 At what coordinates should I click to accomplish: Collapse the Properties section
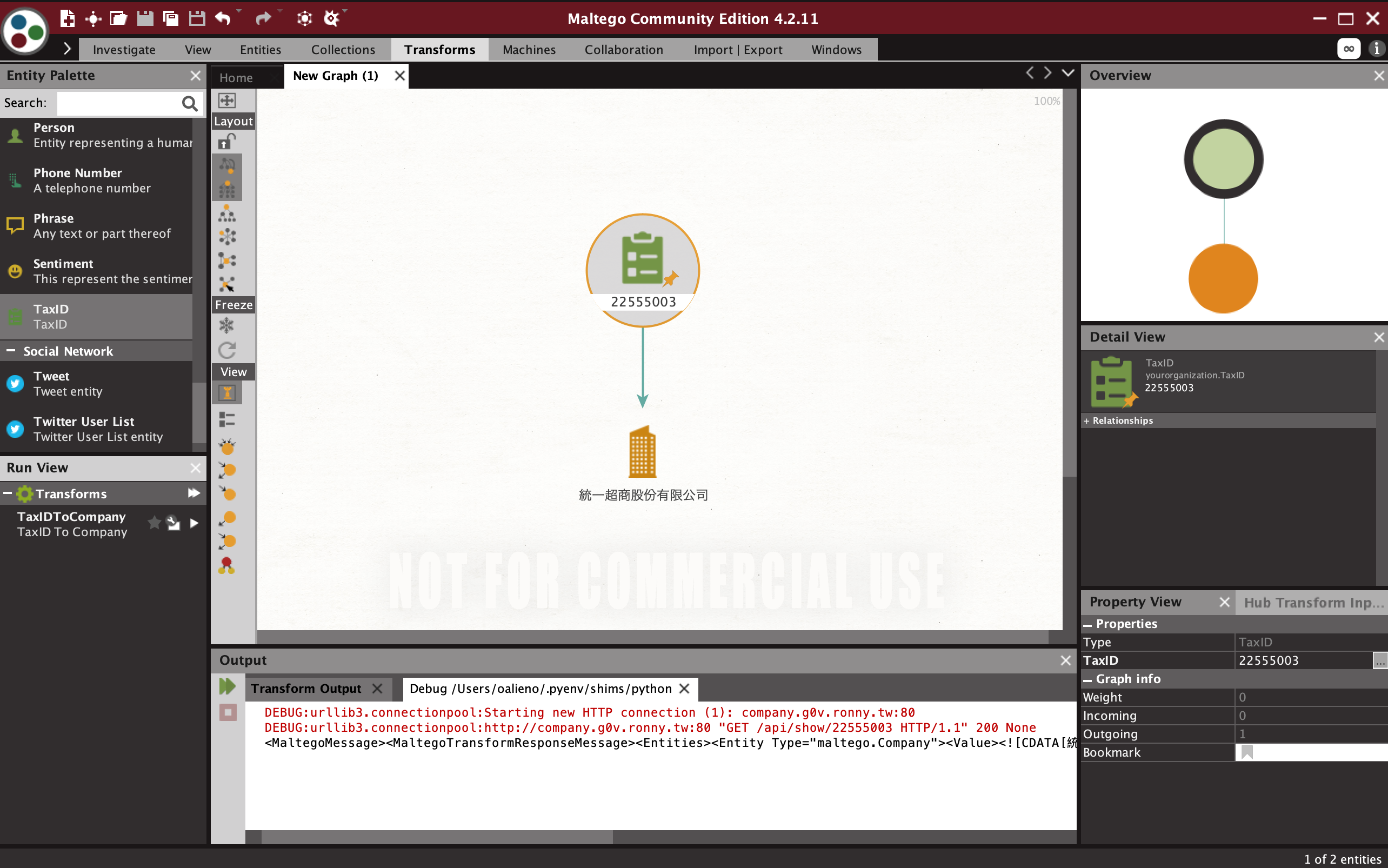click(1087, 625)
